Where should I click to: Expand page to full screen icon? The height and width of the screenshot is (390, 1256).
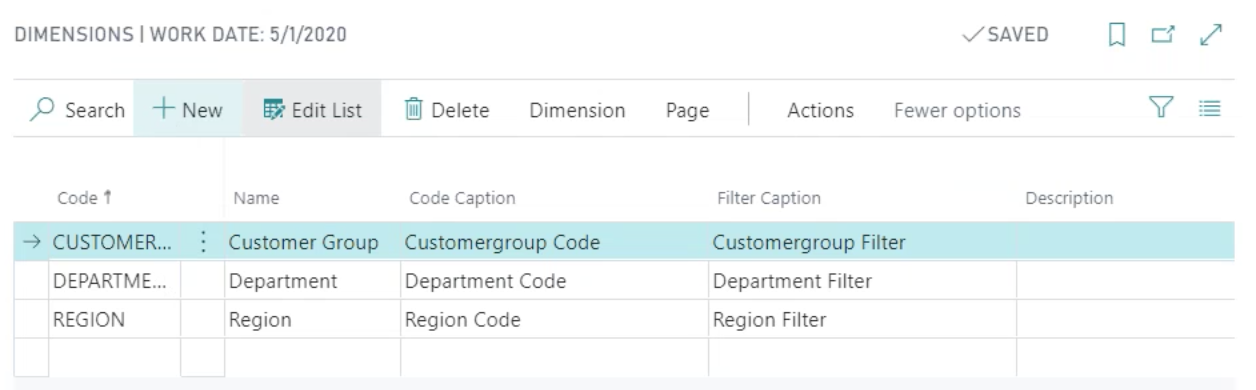coord(1211,35)
